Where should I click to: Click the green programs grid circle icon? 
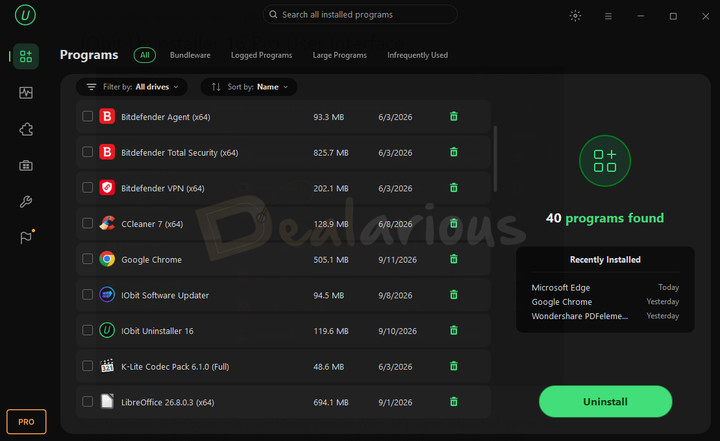tap(605, 161)
